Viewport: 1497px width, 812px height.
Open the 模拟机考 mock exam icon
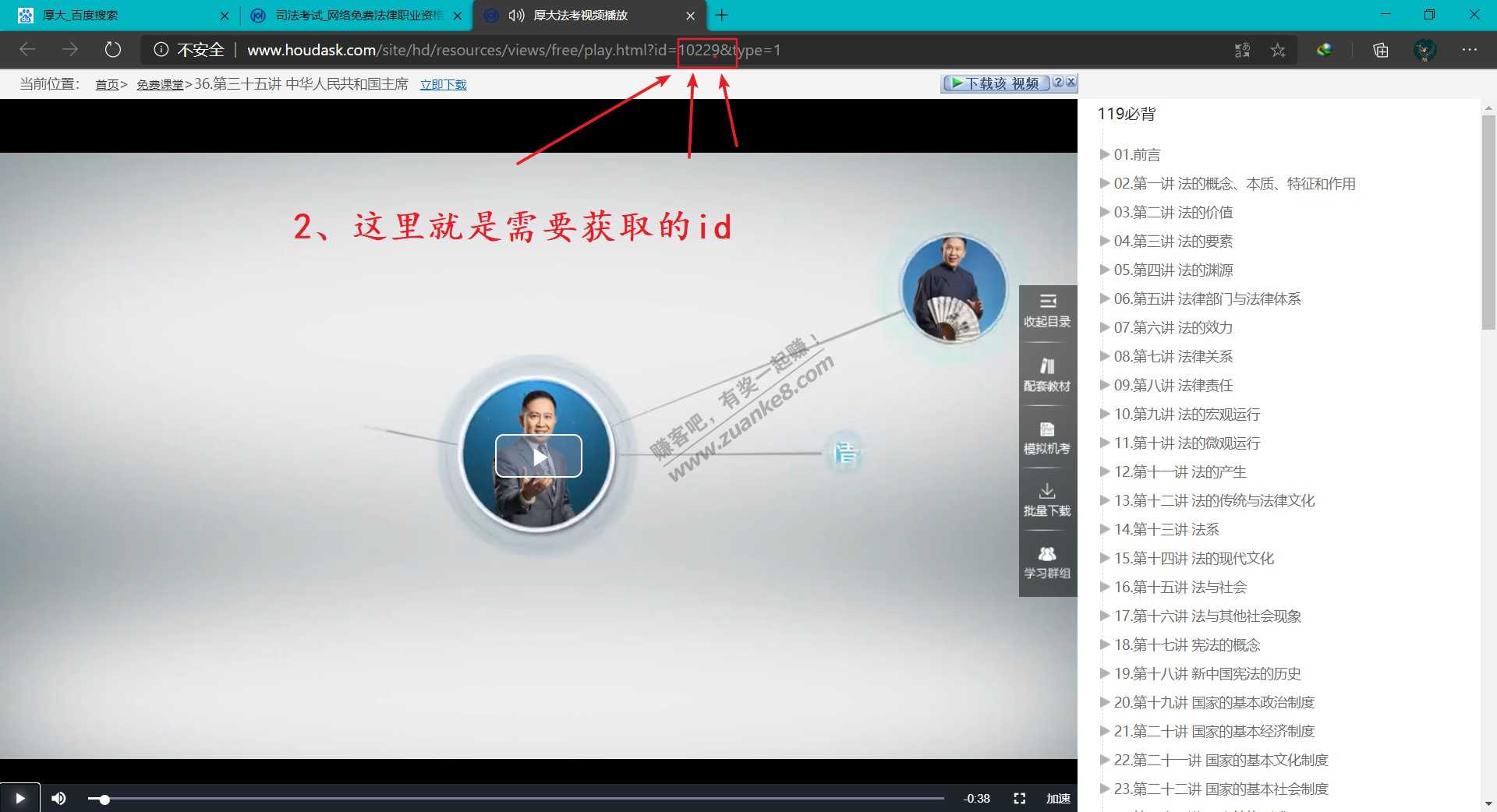pos(1047,437)
